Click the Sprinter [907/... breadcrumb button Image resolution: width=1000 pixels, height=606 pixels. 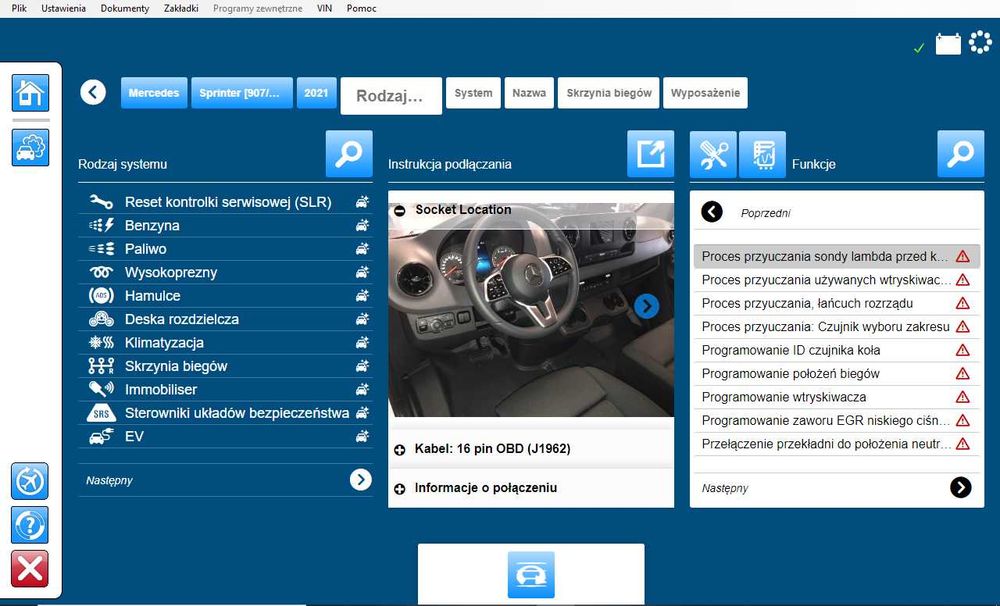point(242,92)
